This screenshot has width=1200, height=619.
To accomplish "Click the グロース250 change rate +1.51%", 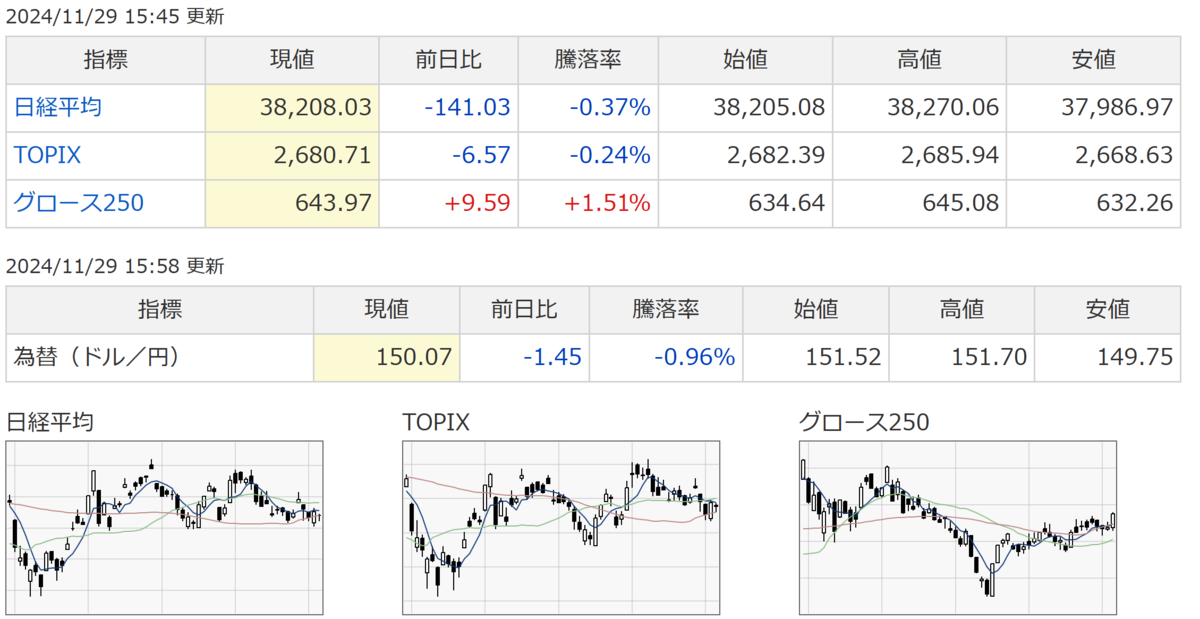I will click(x=607, y=203).
